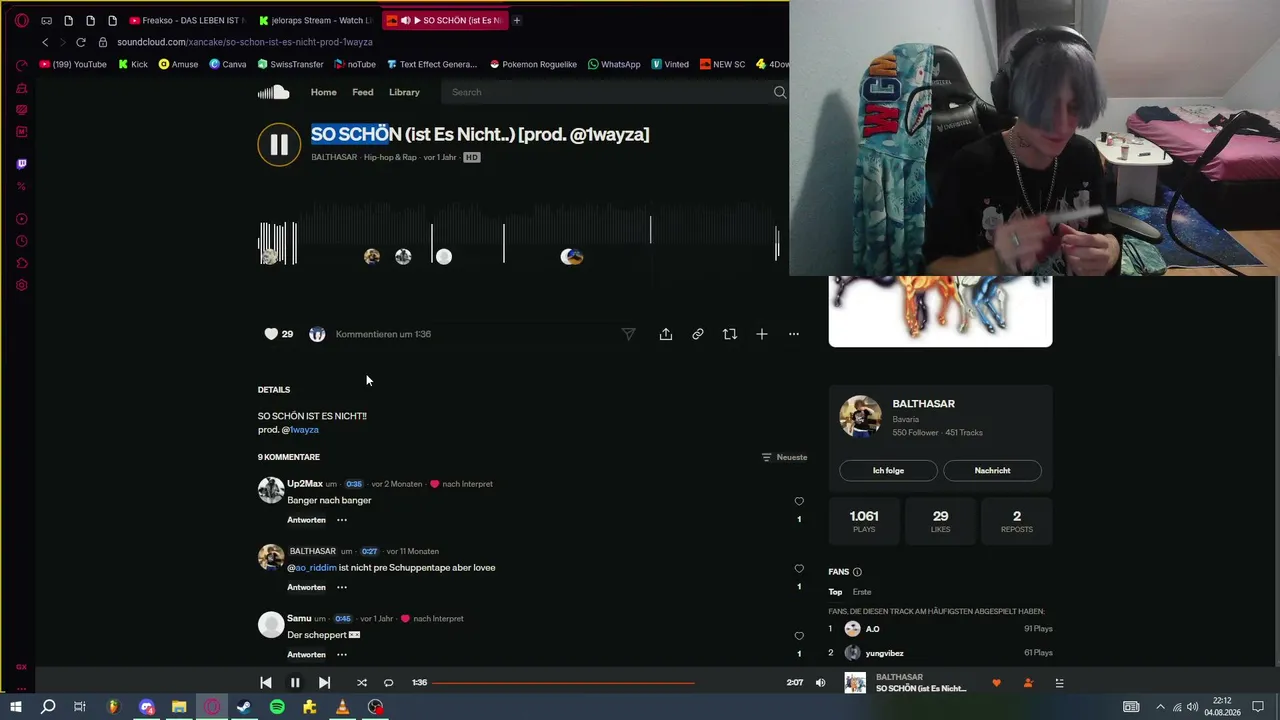
Task: Like BALTHASAR's comment about Schuppentape
Action: click(799, 569)
